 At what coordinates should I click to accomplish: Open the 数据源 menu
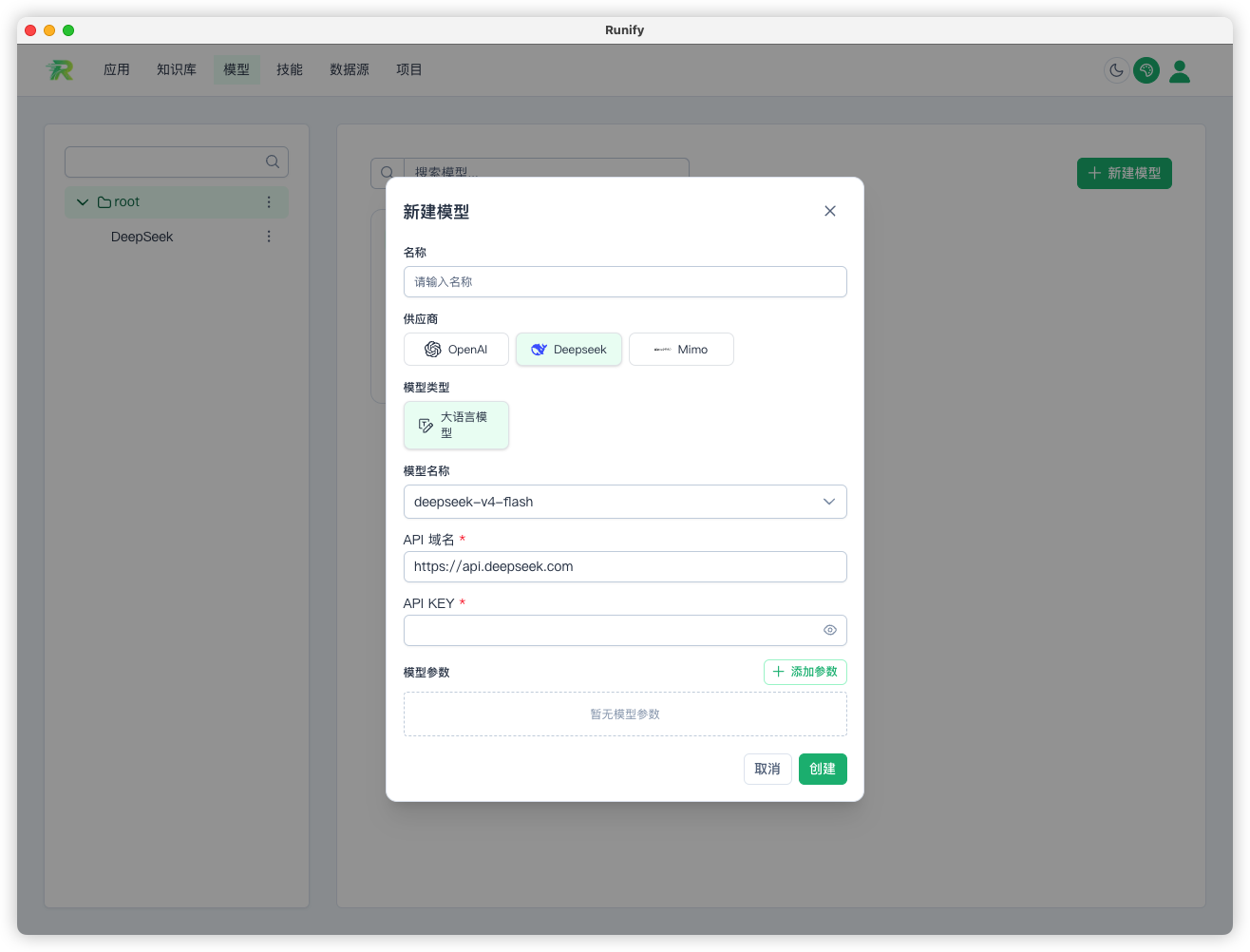(350, 69)
